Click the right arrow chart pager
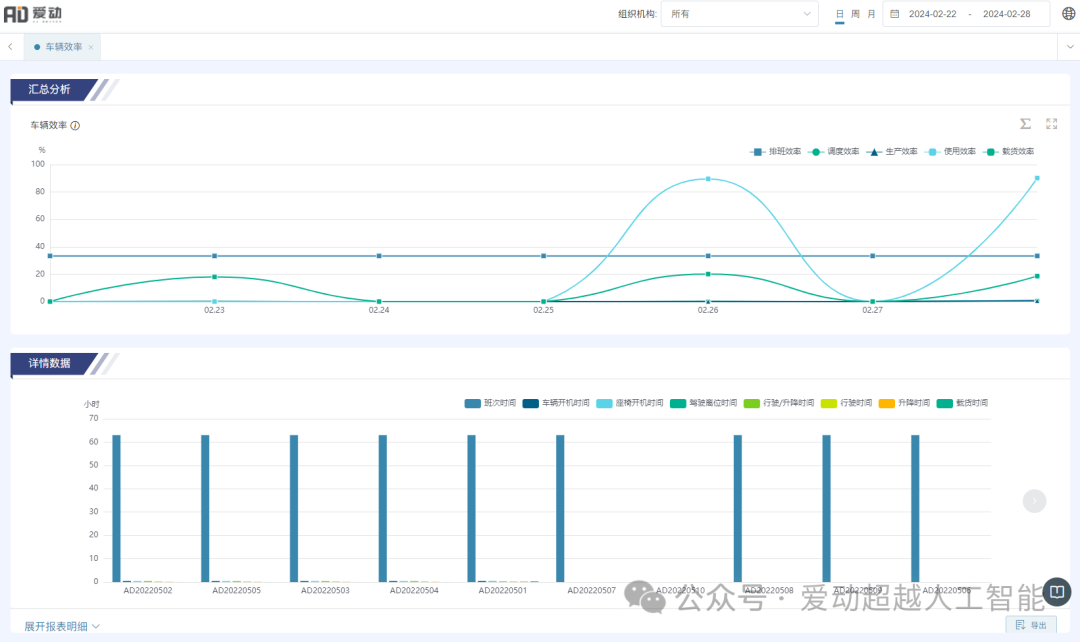The width and height of the screenshot is (1080, 642). click(x=1034, y=501)
